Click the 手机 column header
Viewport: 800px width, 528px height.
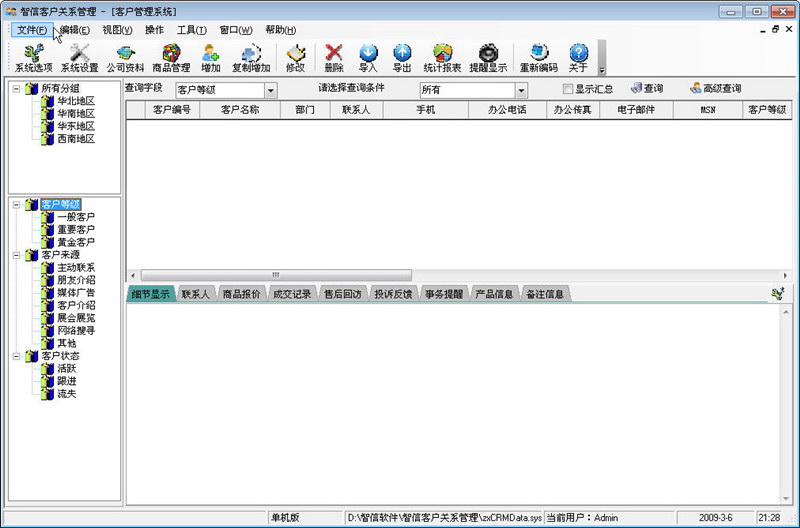[426, 110]
